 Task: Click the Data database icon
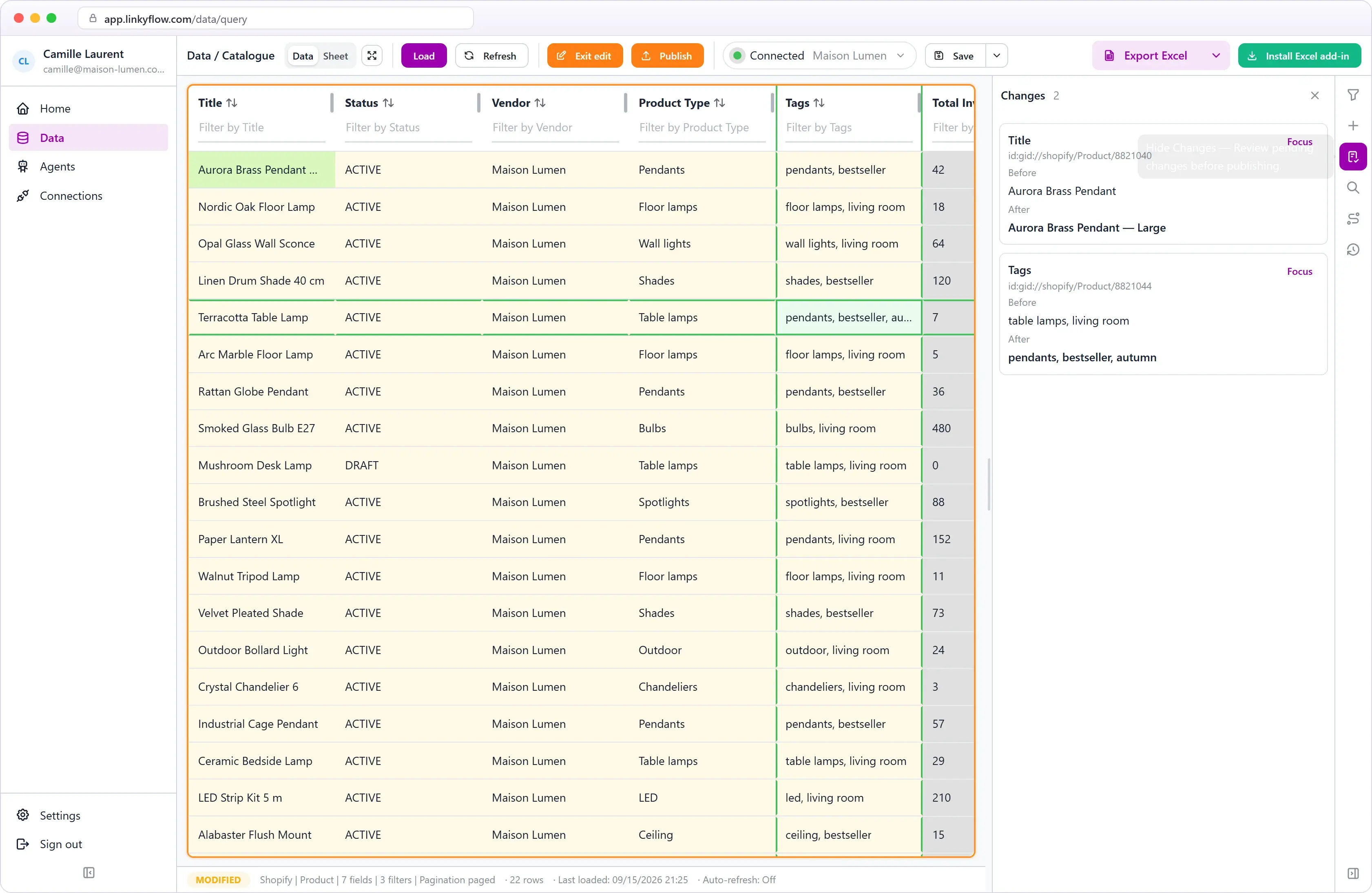pos(23,138)
